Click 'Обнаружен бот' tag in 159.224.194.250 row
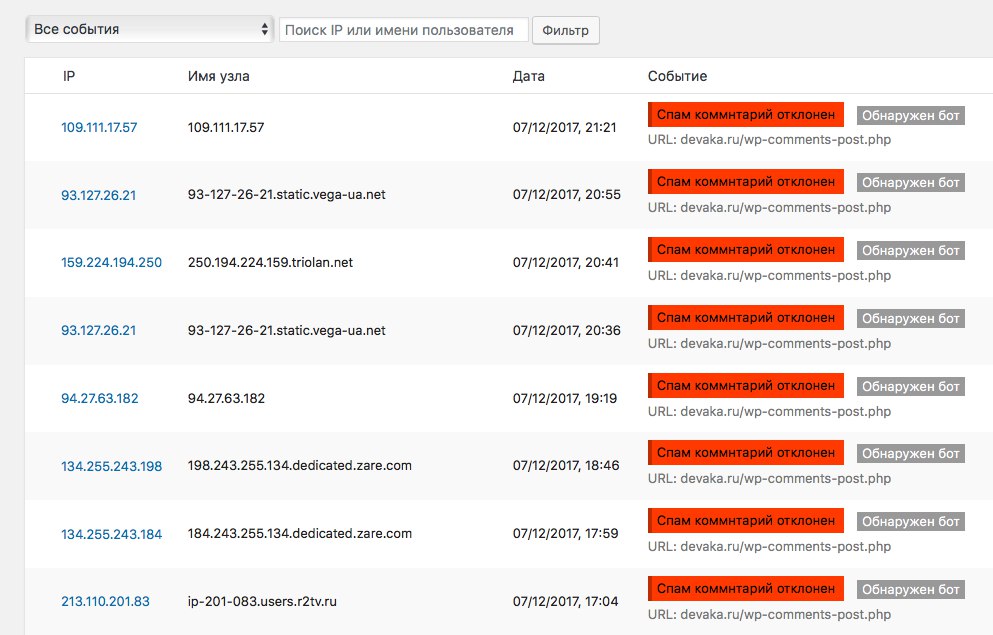 tap(911, 251)
